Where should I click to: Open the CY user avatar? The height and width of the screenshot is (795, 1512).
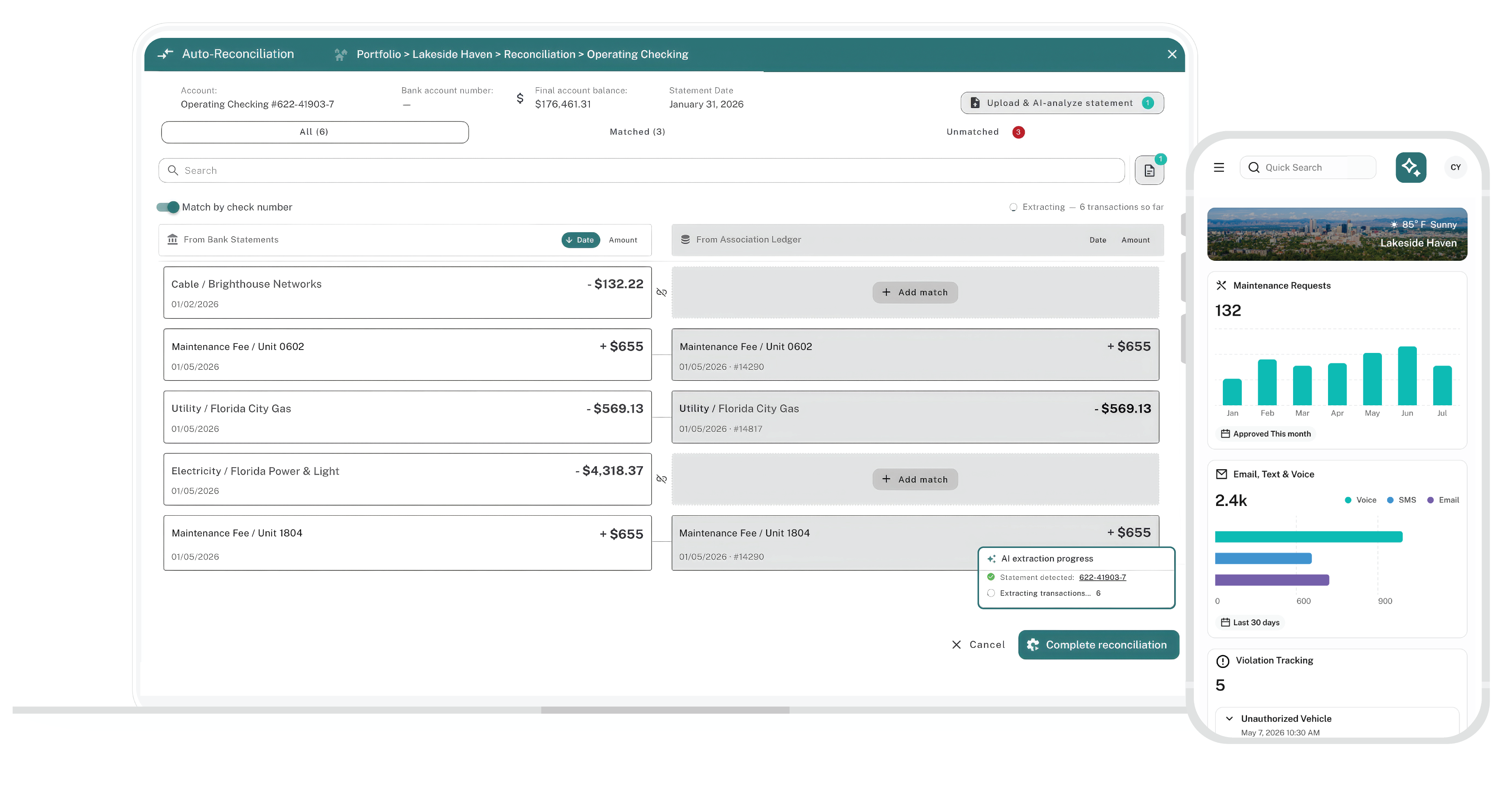[1455, 168]
